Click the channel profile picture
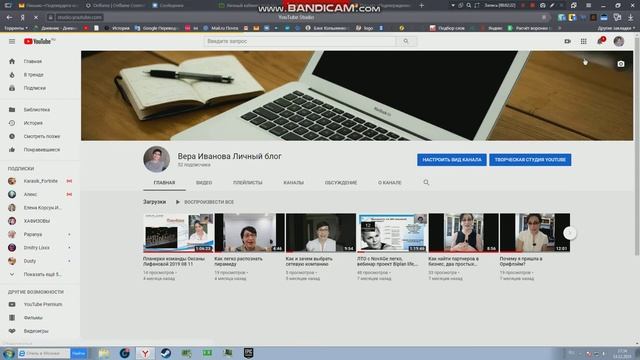Screen dimensions: 640x360 pyautogui.click(x=156, y=159)
